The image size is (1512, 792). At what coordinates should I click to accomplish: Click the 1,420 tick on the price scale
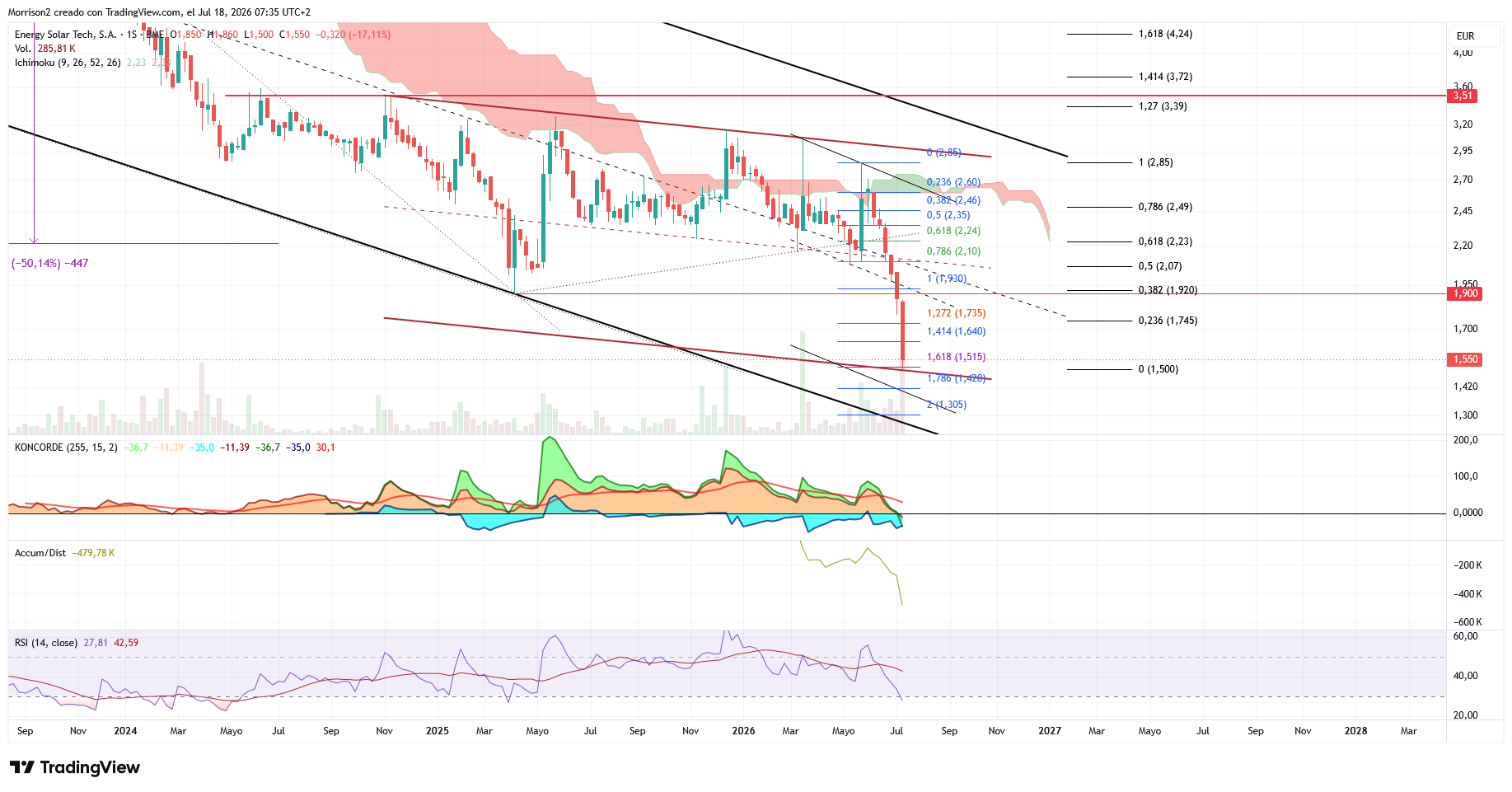click(x=1466, y=387)
